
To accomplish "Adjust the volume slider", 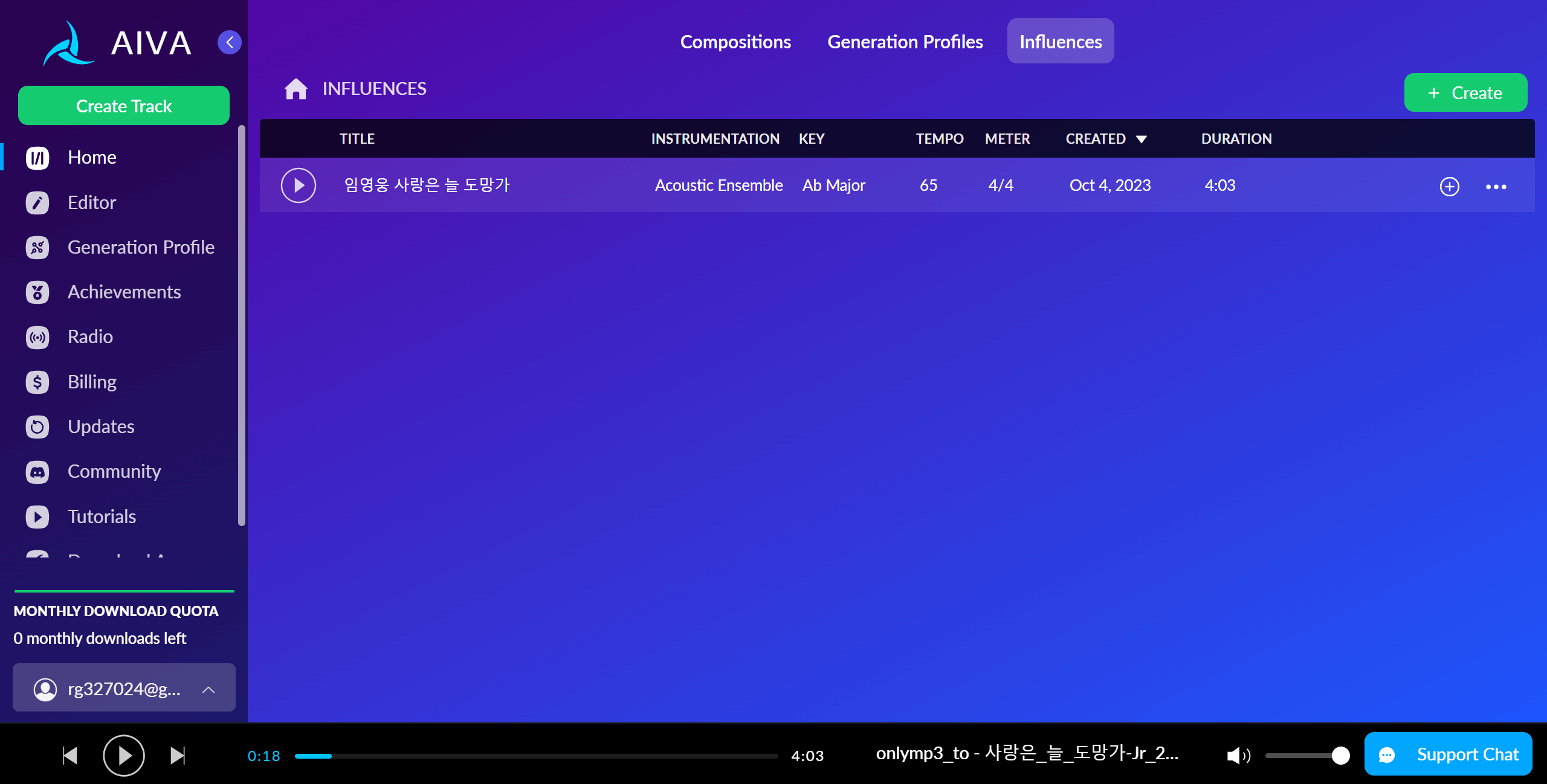I will (1306, 756).
